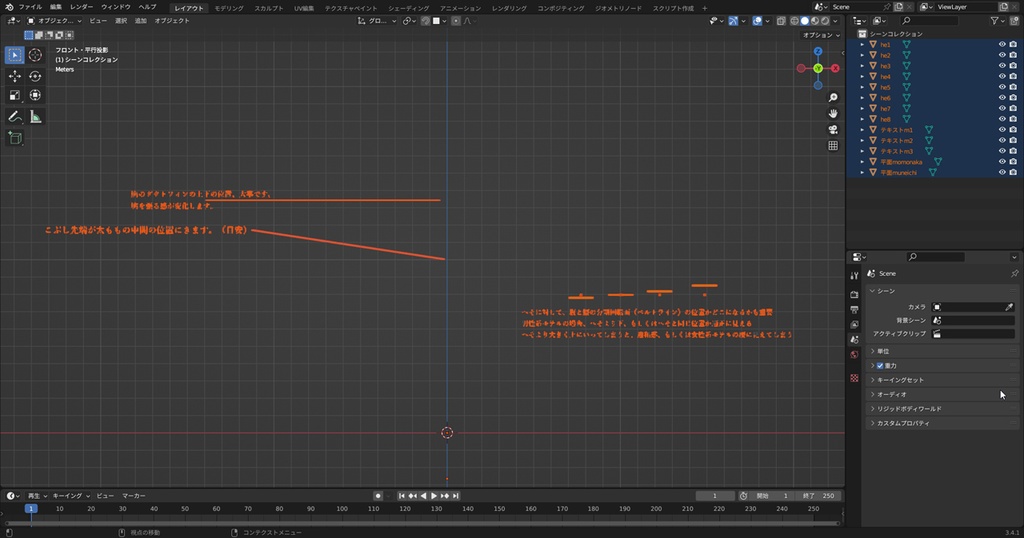Click the 背景シーン field
1024x538 pixels.
click(x=973, y=321)
